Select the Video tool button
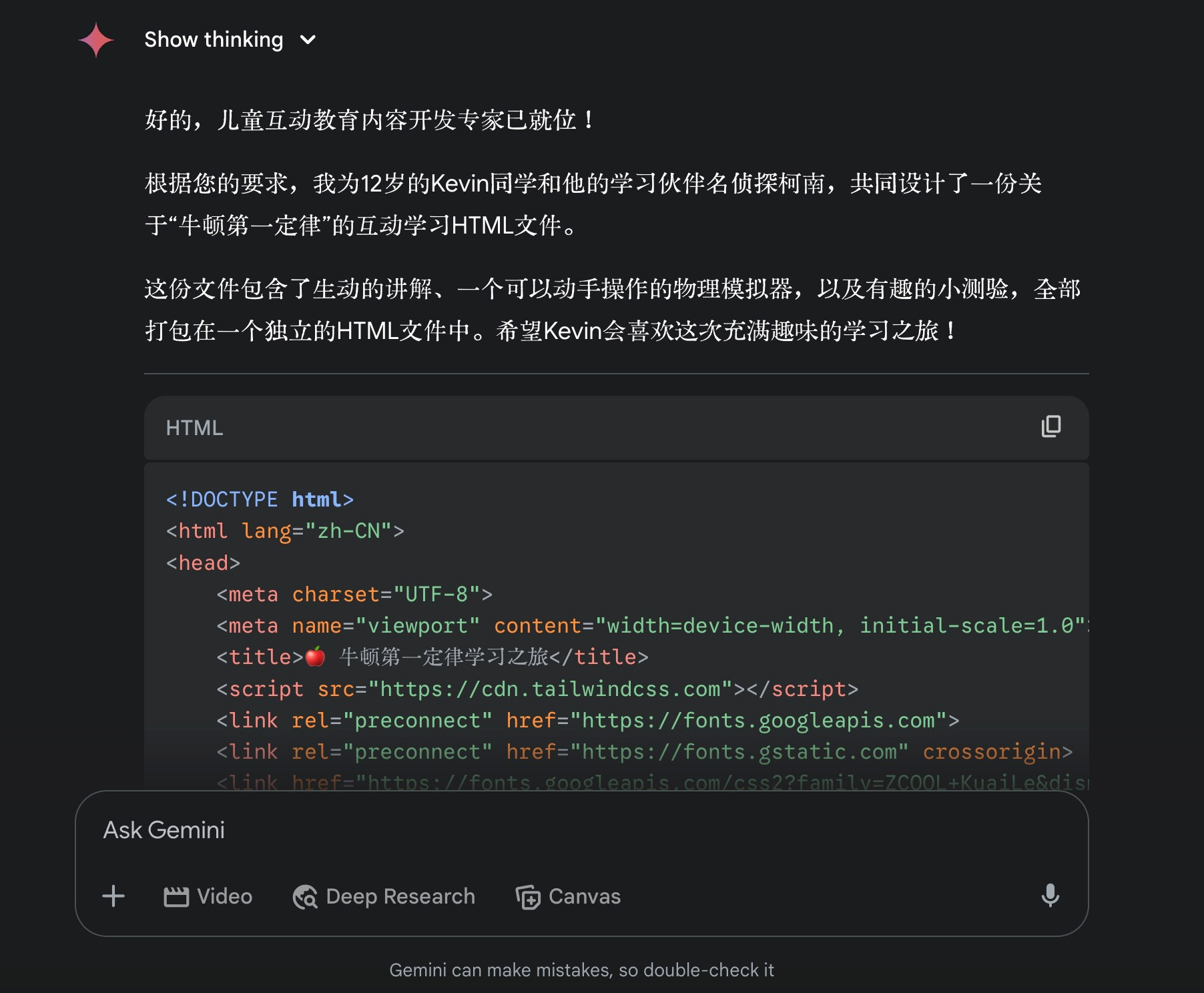 pyautogui.click(x=208, y=896)
